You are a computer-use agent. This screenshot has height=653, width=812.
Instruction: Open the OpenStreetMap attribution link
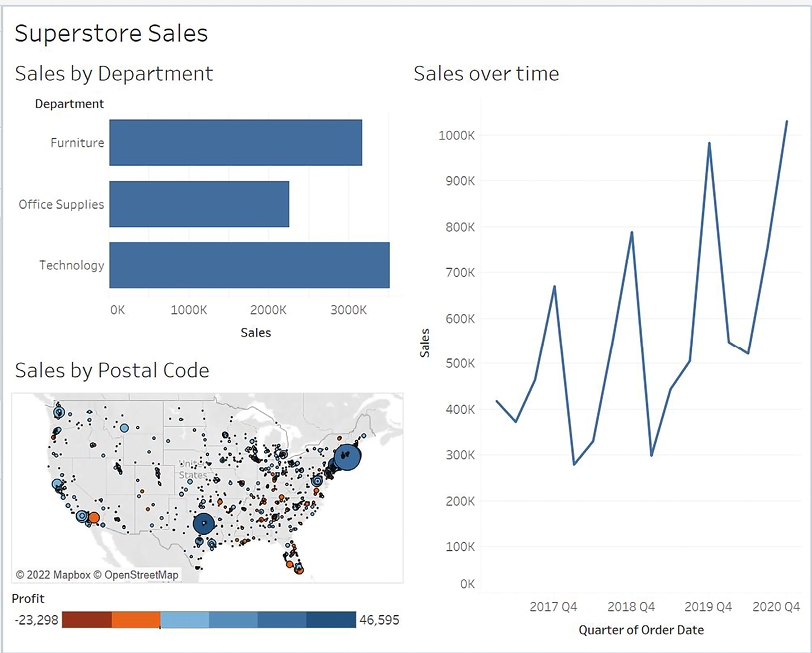(x=136, y=575)
